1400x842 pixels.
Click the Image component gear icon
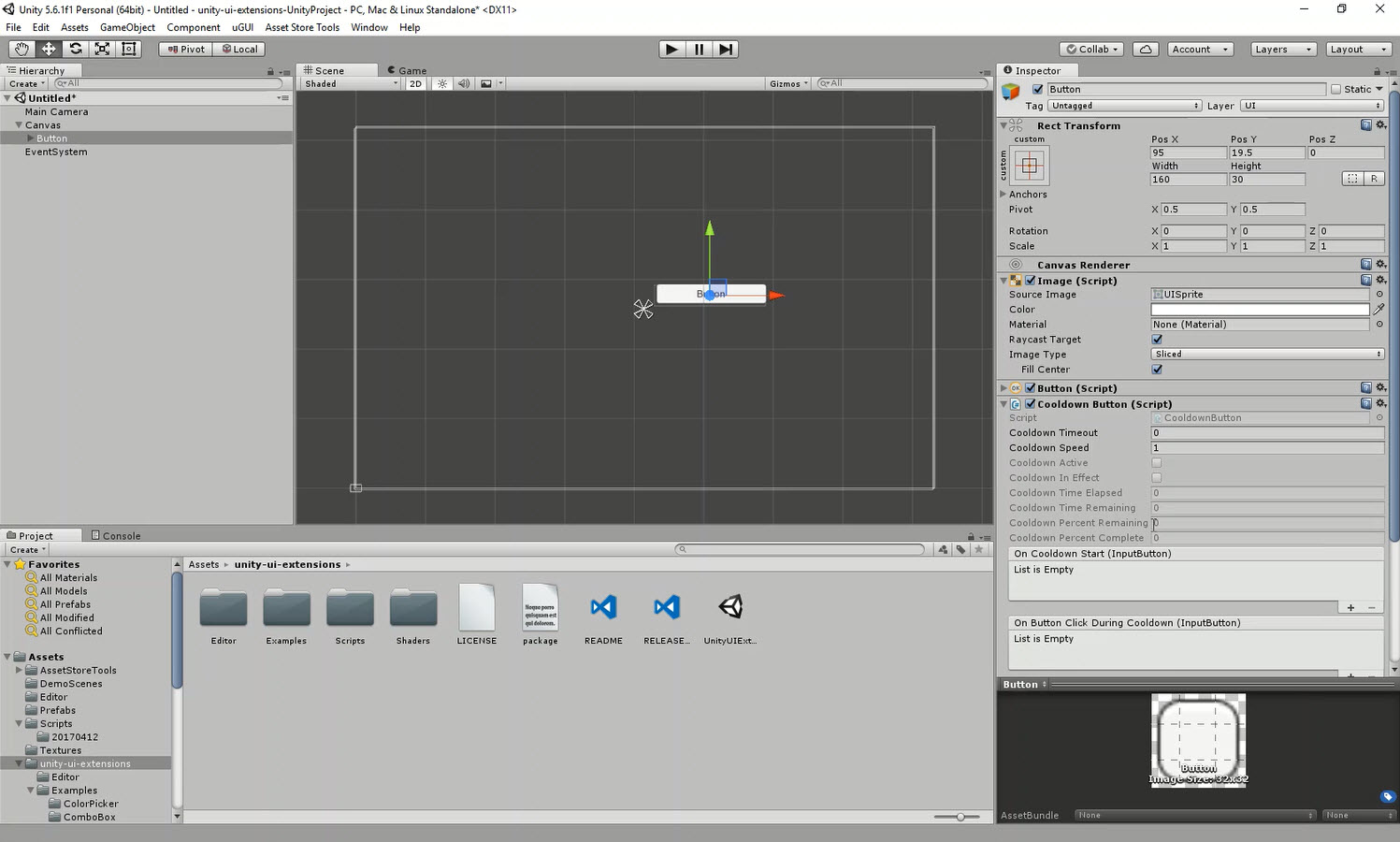(x=1380, y=280)
